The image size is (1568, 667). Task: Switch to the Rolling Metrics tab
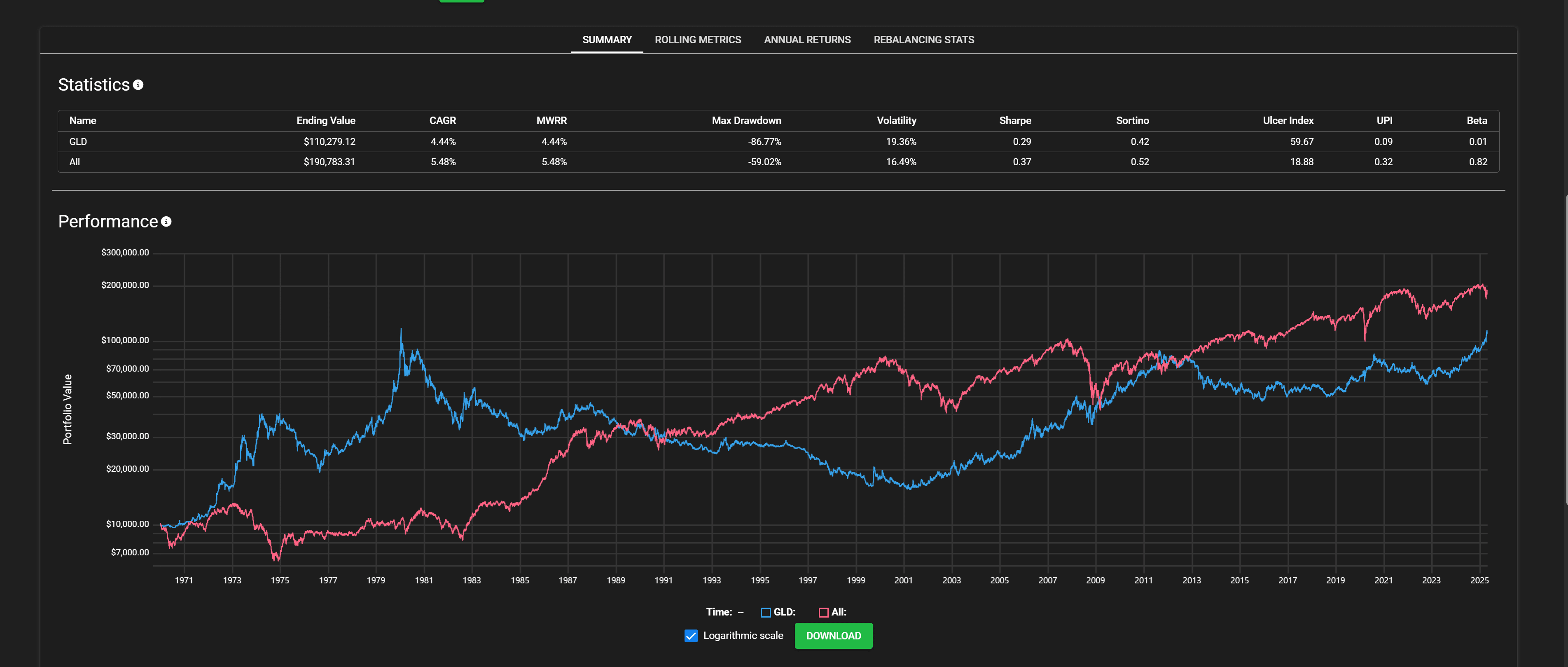point(698,40)
